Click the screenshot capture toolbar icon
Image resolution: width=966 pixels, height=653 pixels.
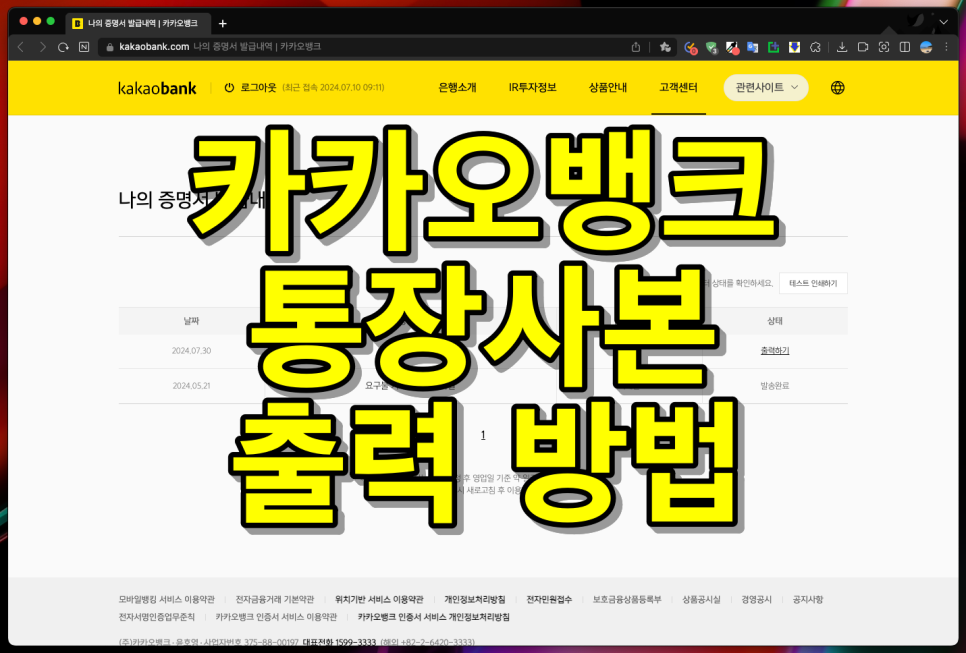[883, 47]
